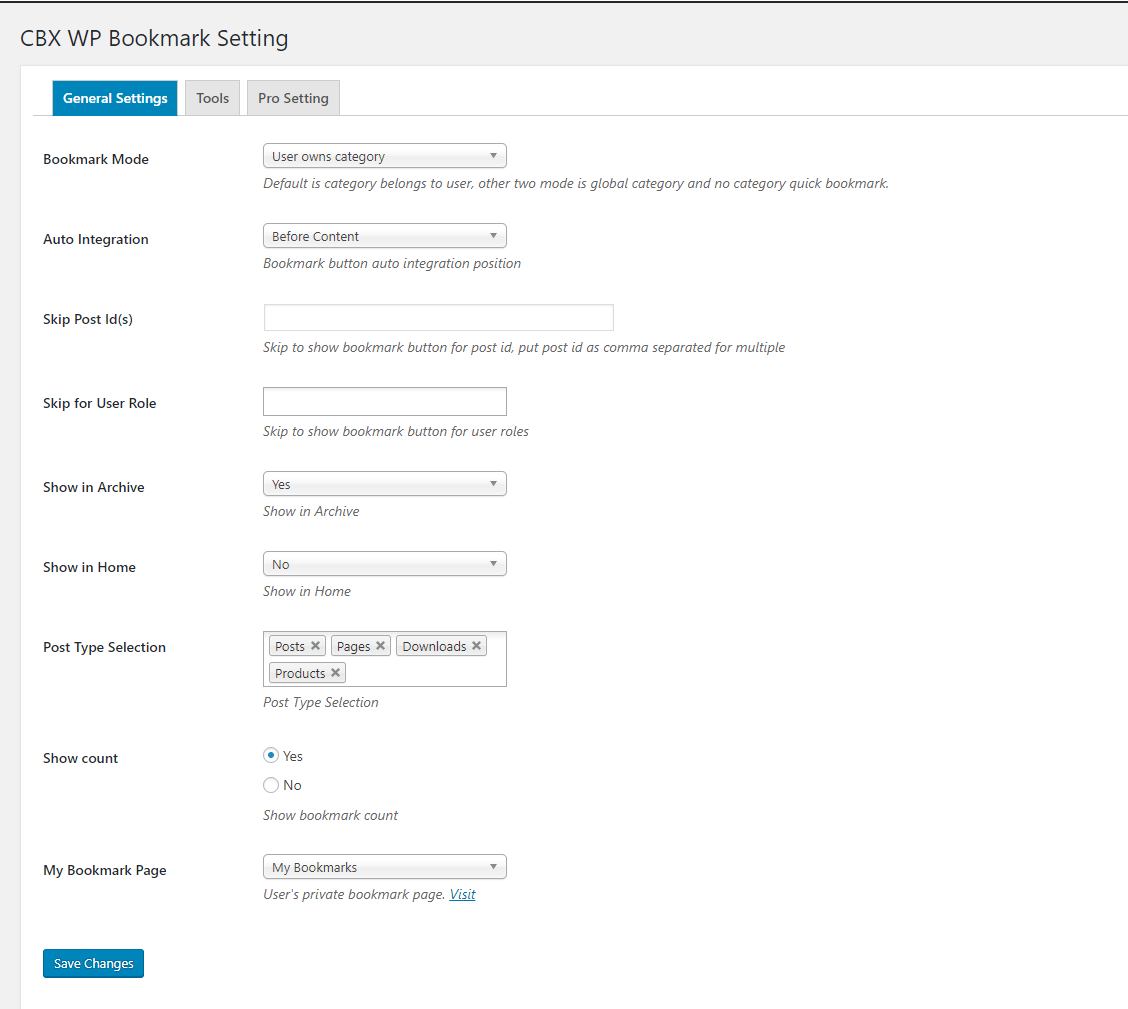Remove the Posts tag from selection
Viewport: 1128px width, 1009px height.
315,646
